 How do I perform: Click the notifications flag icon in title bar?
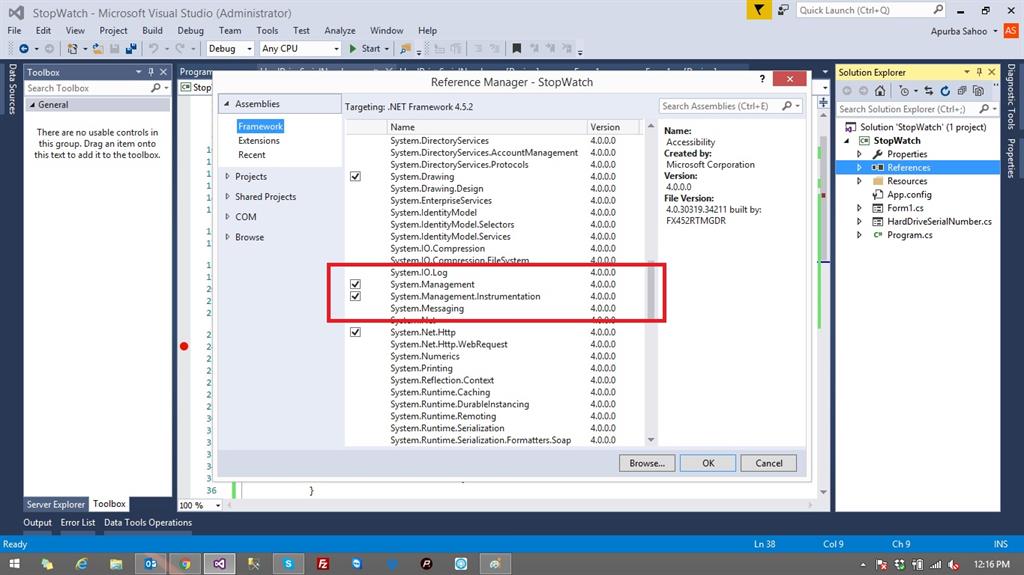(x=758, y=10)
